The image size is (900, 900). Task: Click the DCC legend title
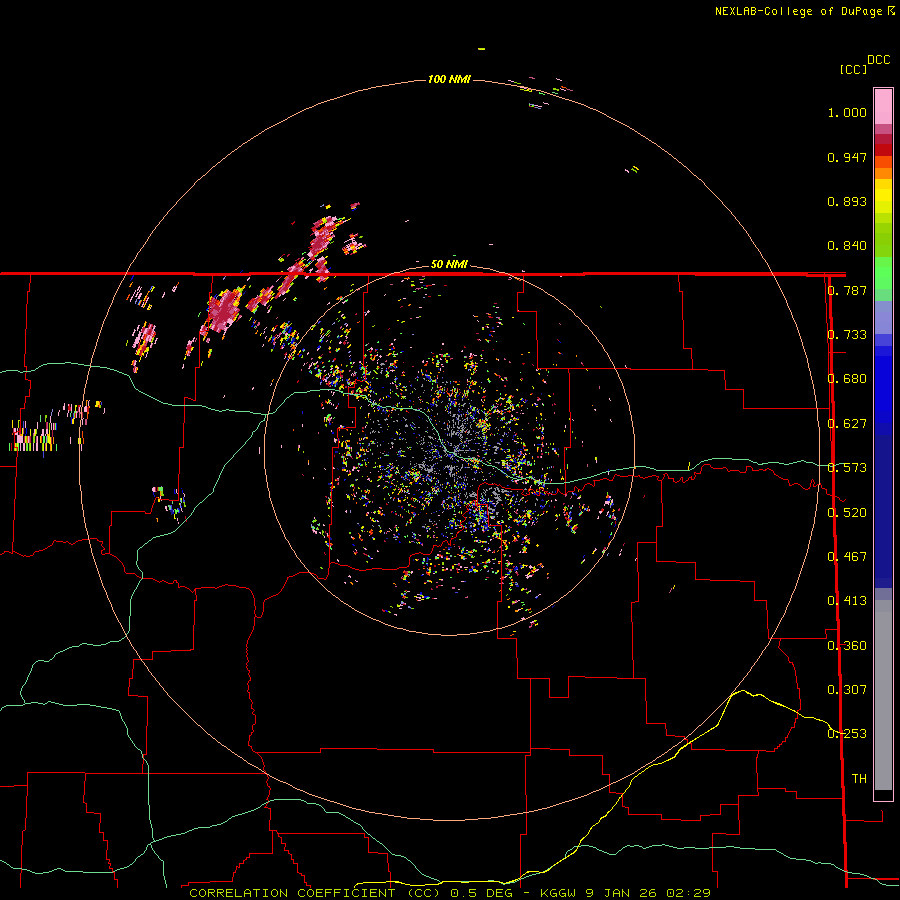879,60
